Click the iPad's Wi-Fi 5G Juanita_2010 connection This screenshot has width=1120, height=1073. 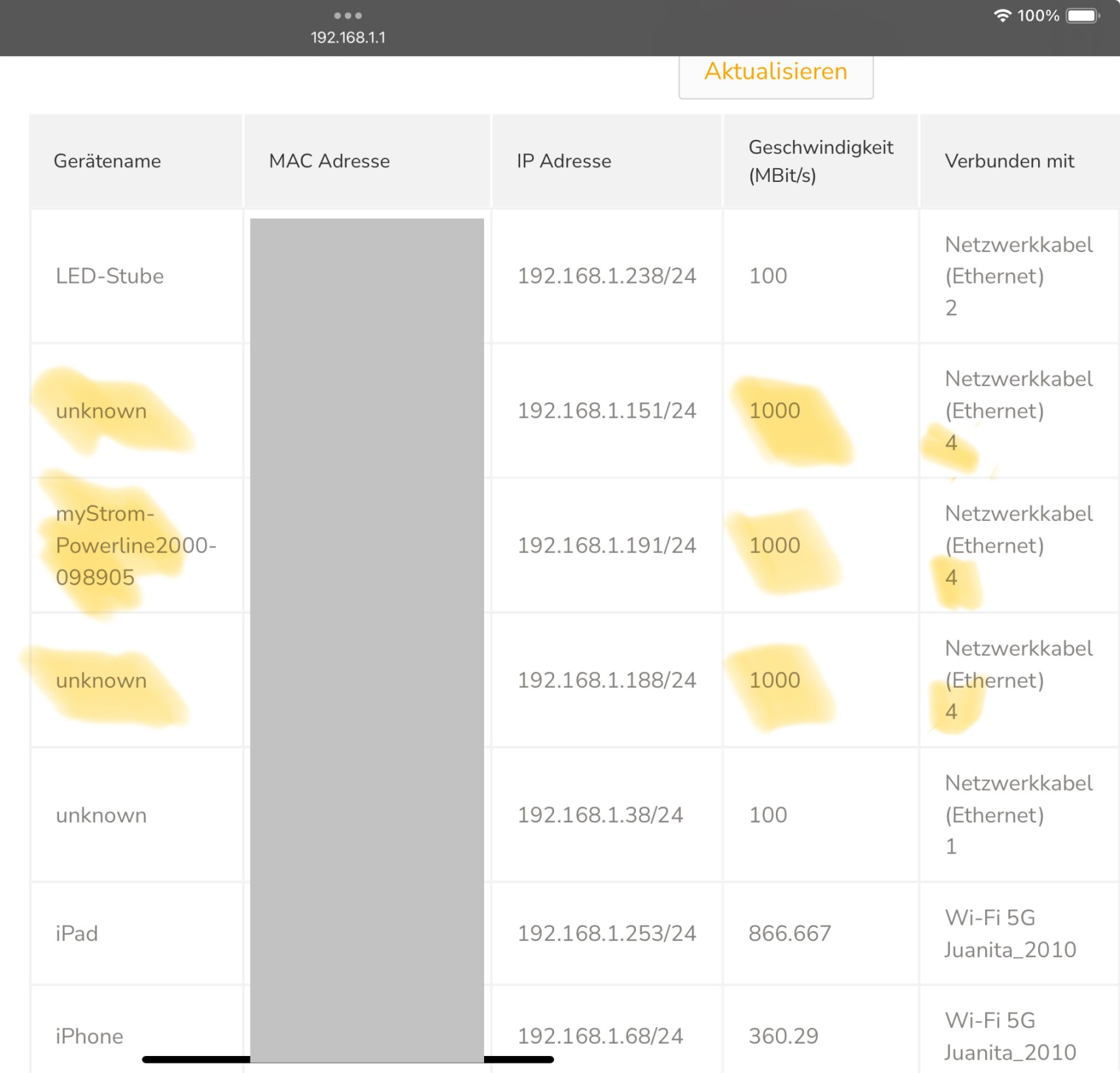1010,934
